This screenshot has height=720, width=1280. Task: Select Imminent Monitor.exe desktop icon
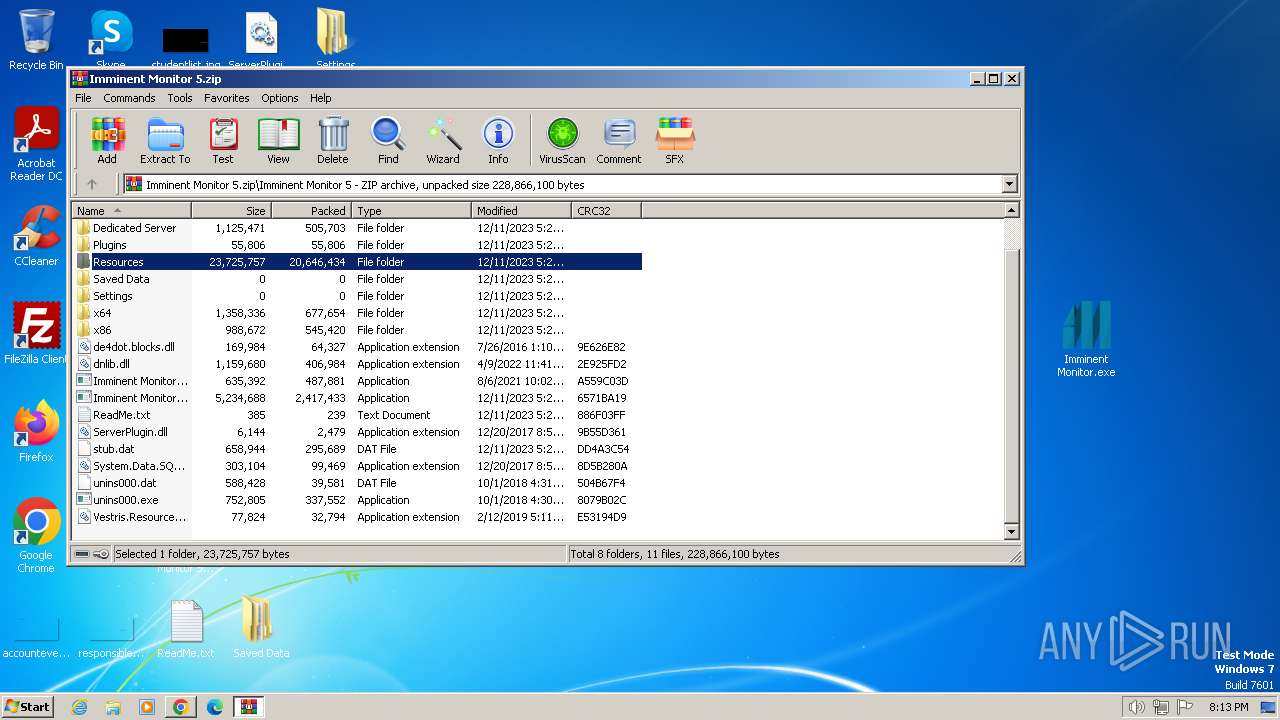point(1086,340)
